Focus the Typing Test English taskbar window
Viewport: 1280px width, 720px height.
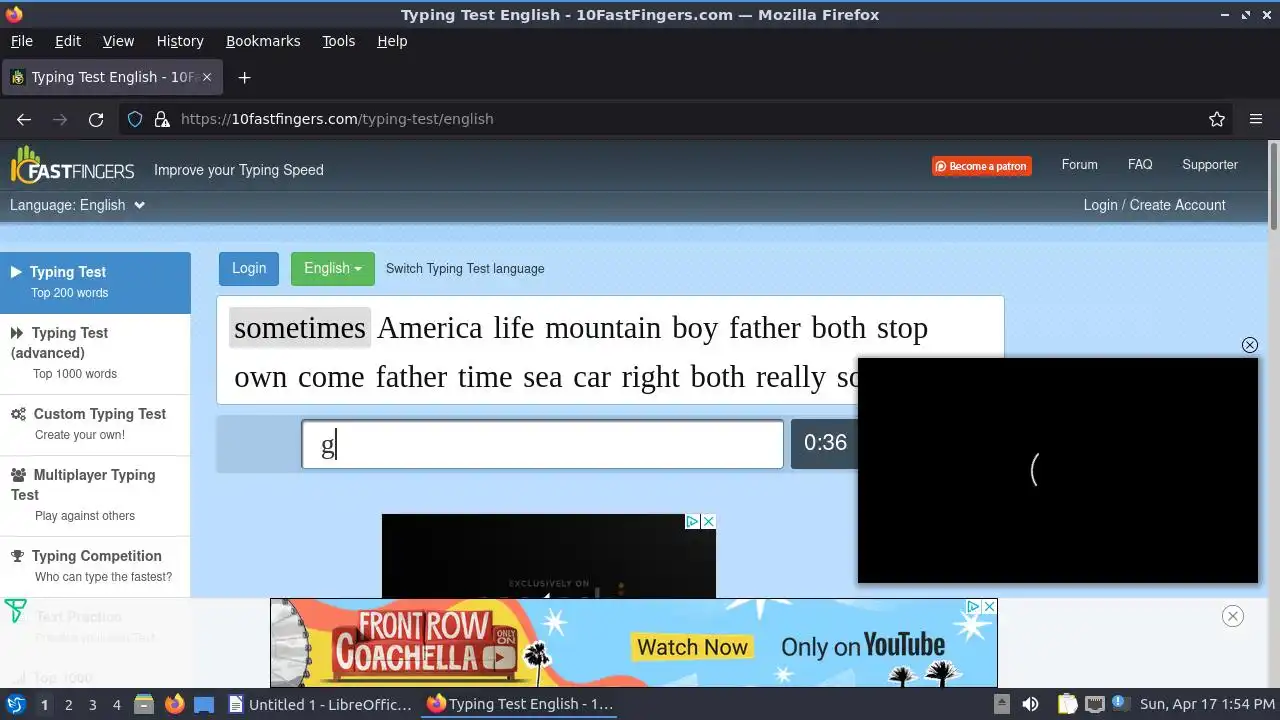click(520, 704)
